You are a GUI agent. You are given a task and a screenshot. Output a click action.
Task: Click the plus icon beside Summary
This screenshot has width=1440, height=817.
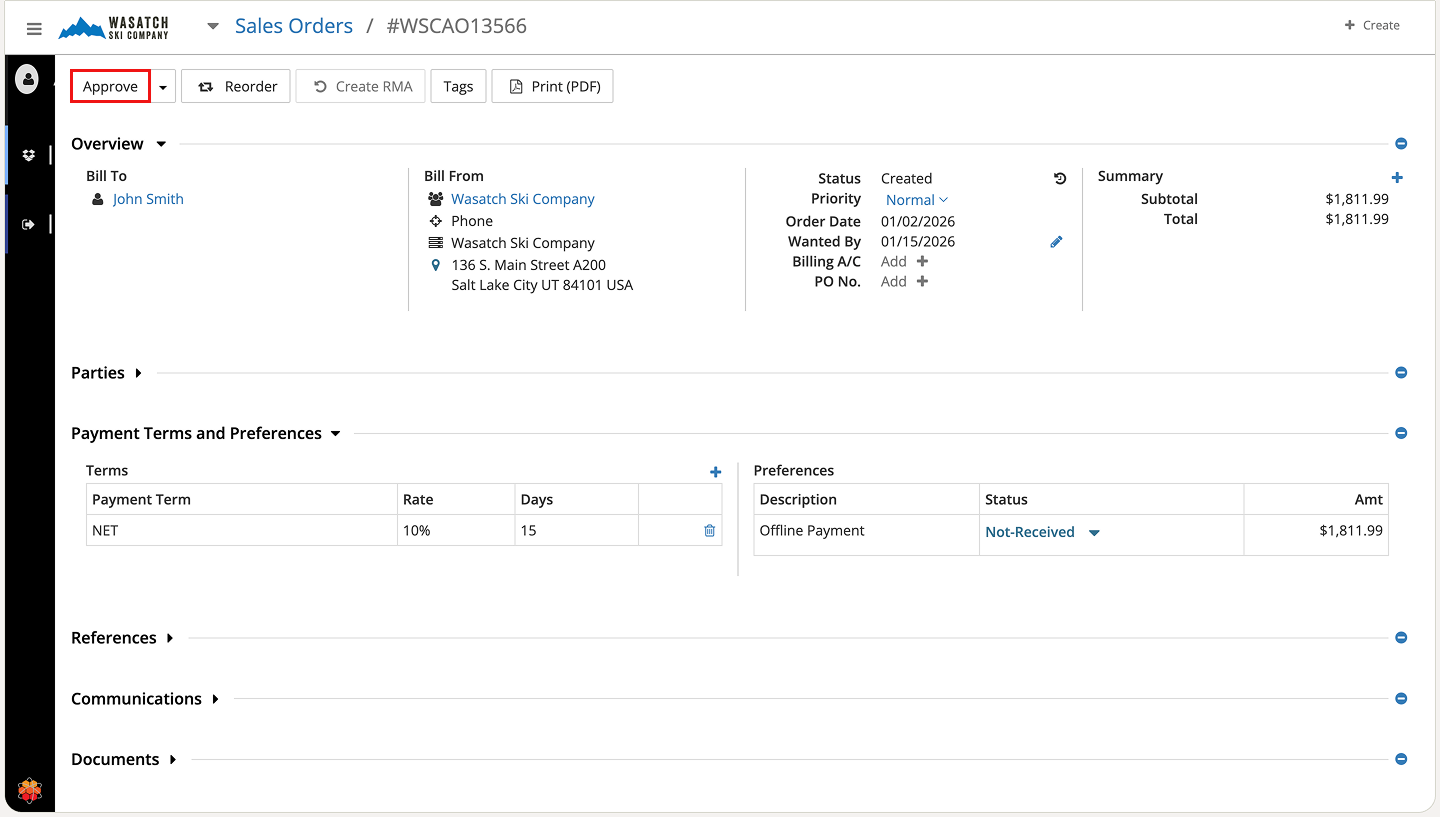click(x=1397, y=178)
